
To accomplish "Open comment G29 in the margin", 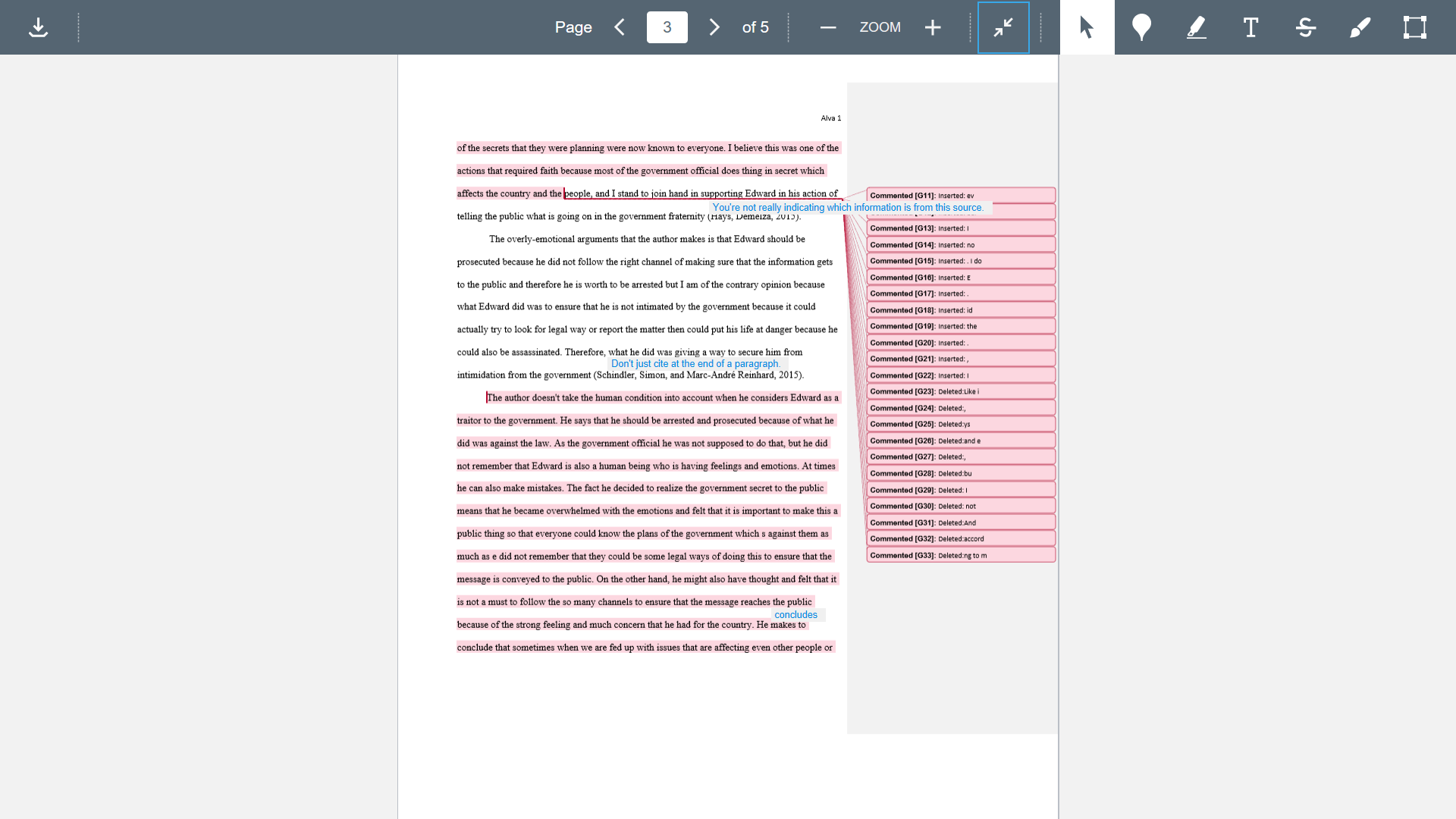I will (961, 490).
